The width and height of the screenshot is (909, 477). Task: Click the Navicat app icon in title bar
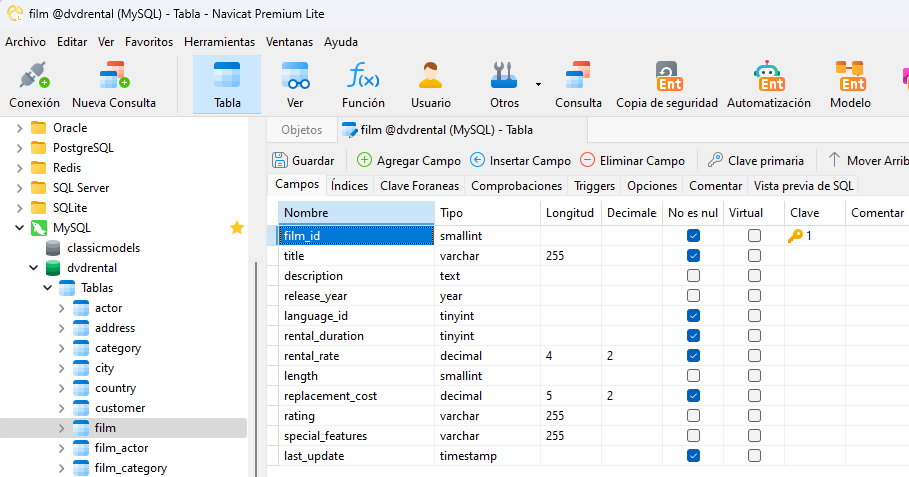pyautogui.click(x=14, y=13)
